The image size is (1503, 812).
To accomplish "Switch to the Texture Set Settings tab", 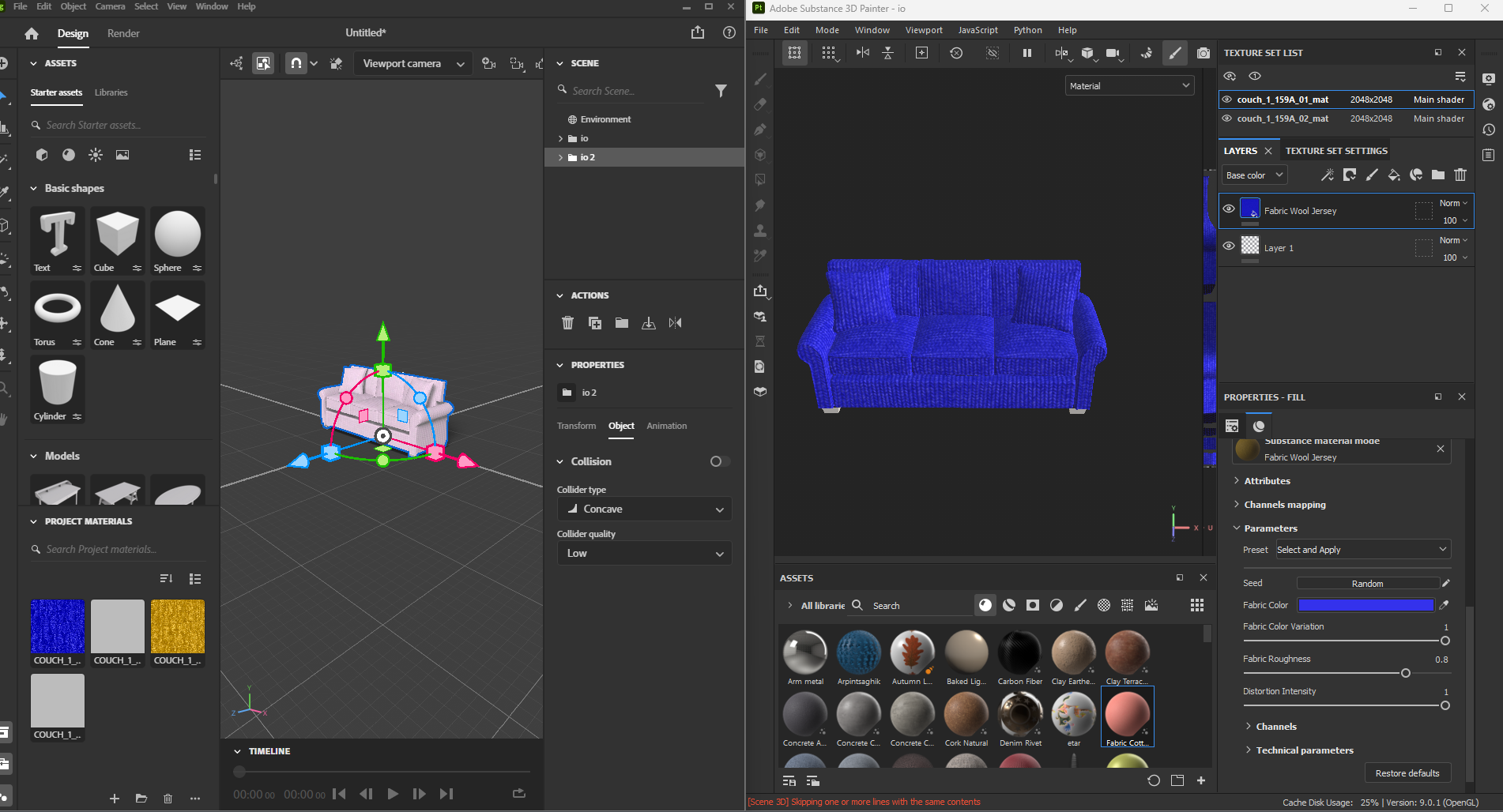I will coord(1335,150).
